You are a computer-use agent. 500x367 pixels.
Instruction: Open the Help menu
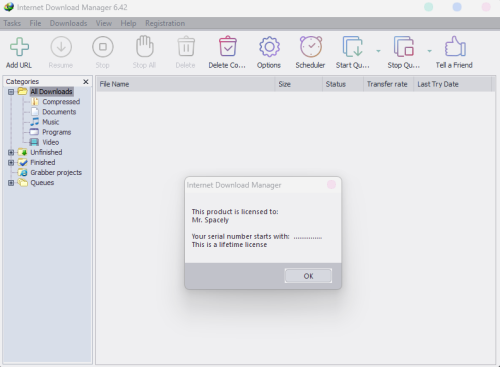[x=128, y=23]
